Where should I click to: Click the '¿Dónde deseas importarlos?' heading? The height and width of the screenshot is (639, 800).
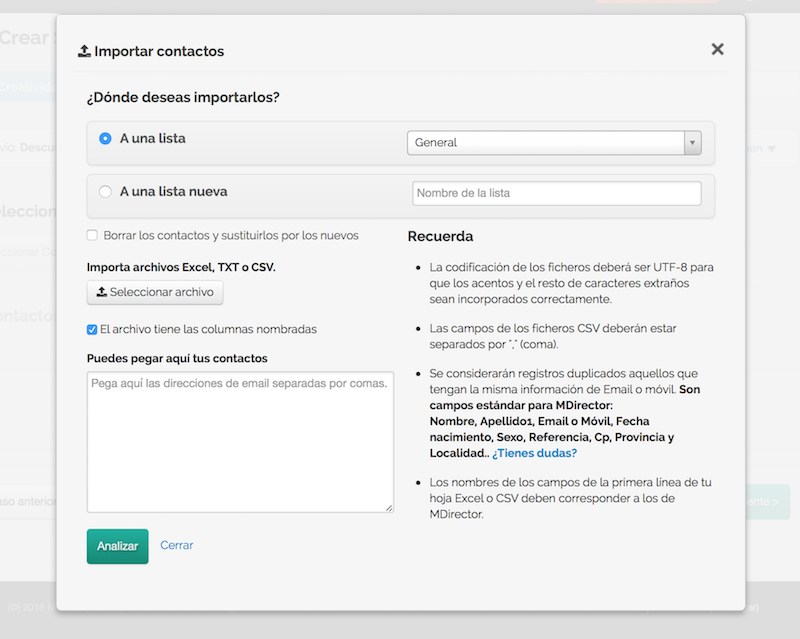point(183,97)
